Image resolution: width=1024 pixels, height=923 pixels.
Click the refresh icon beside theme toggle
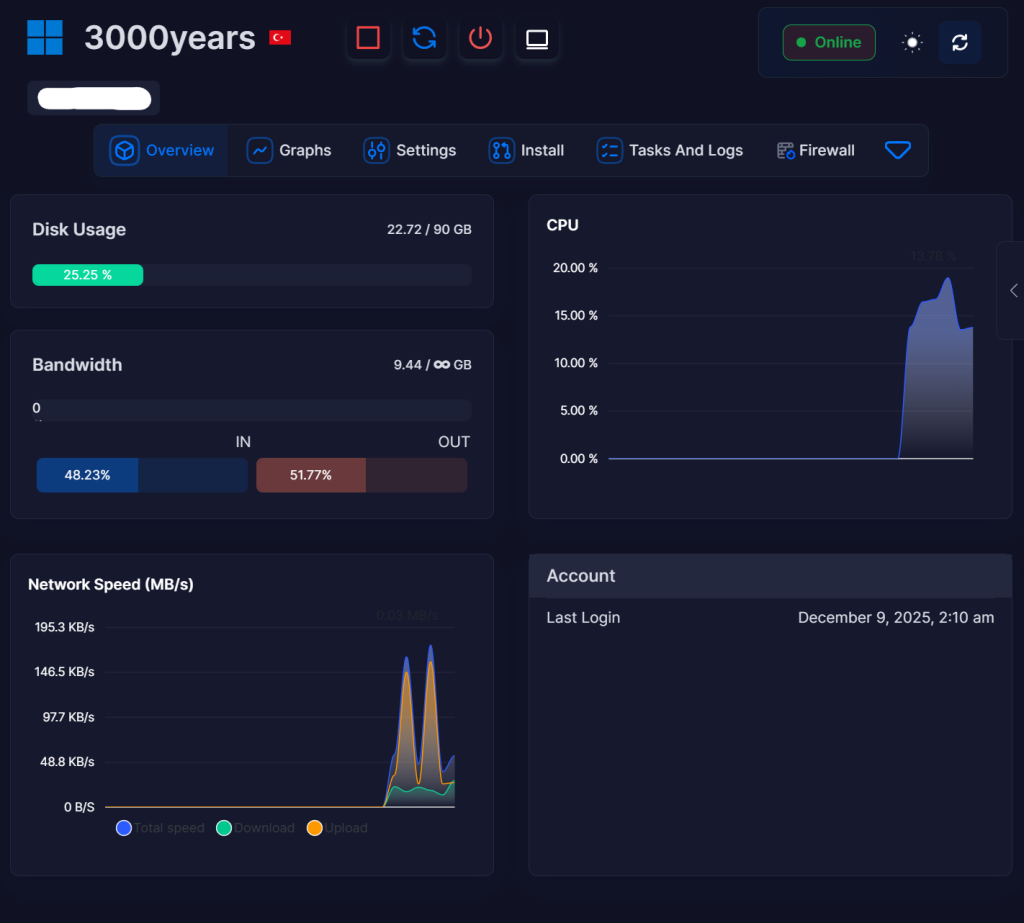[x=959, y=42]
